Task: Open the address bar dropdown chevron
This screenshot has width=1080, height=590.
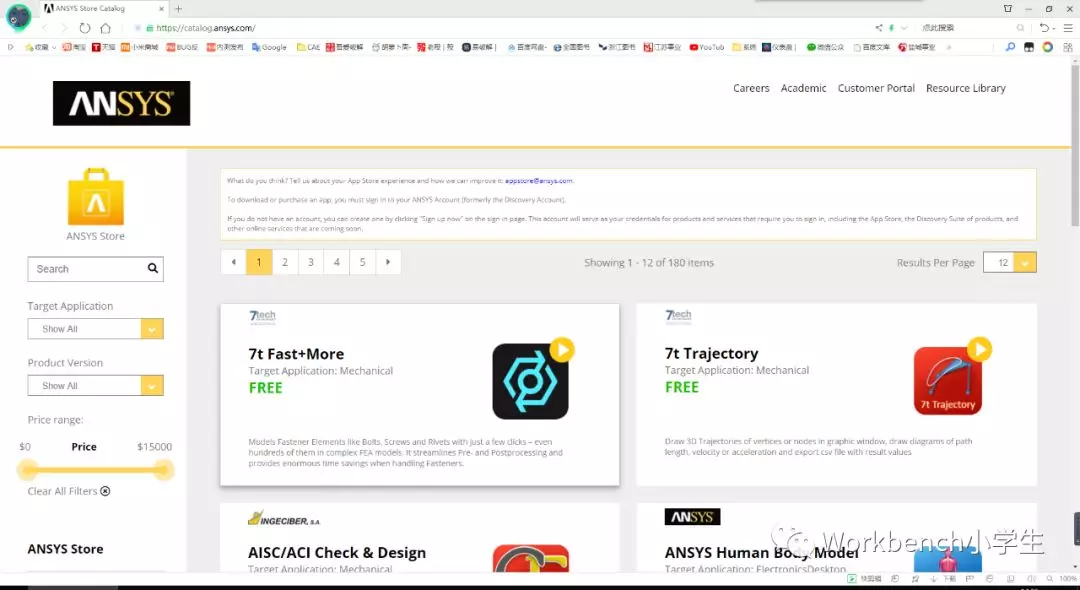Action: pos(904,28)
